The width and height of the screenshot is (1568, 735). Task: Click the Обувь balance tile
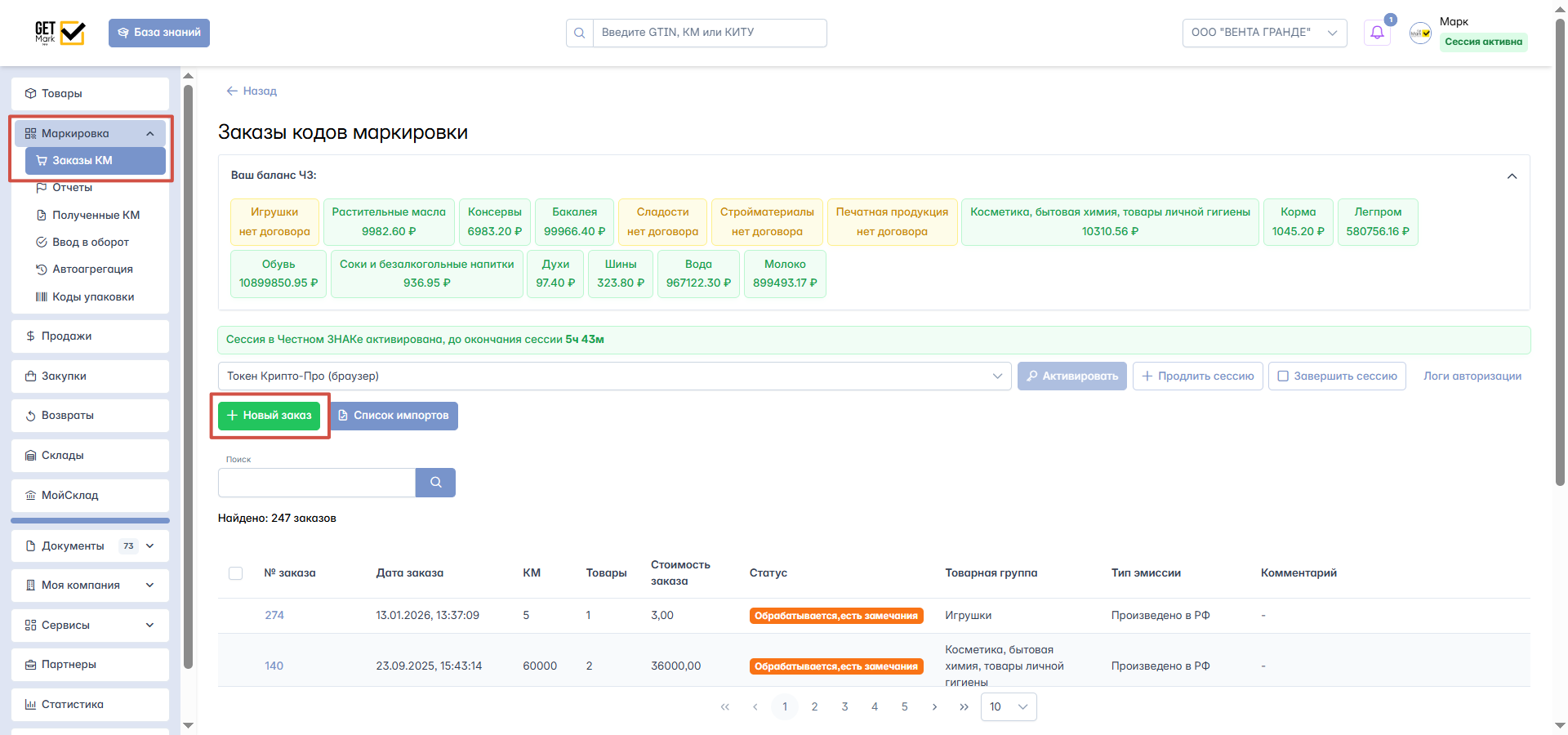[278, 274]
